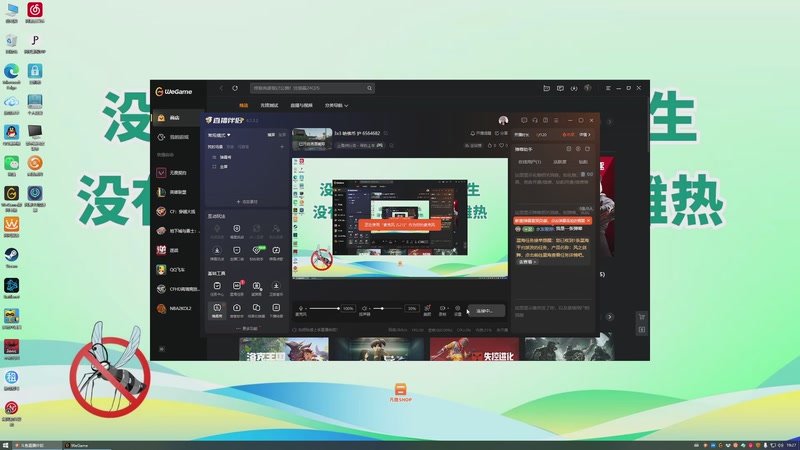
Task: Click the WeGame refresh icon
Action: pyautogui.click(x=235, y=88)
